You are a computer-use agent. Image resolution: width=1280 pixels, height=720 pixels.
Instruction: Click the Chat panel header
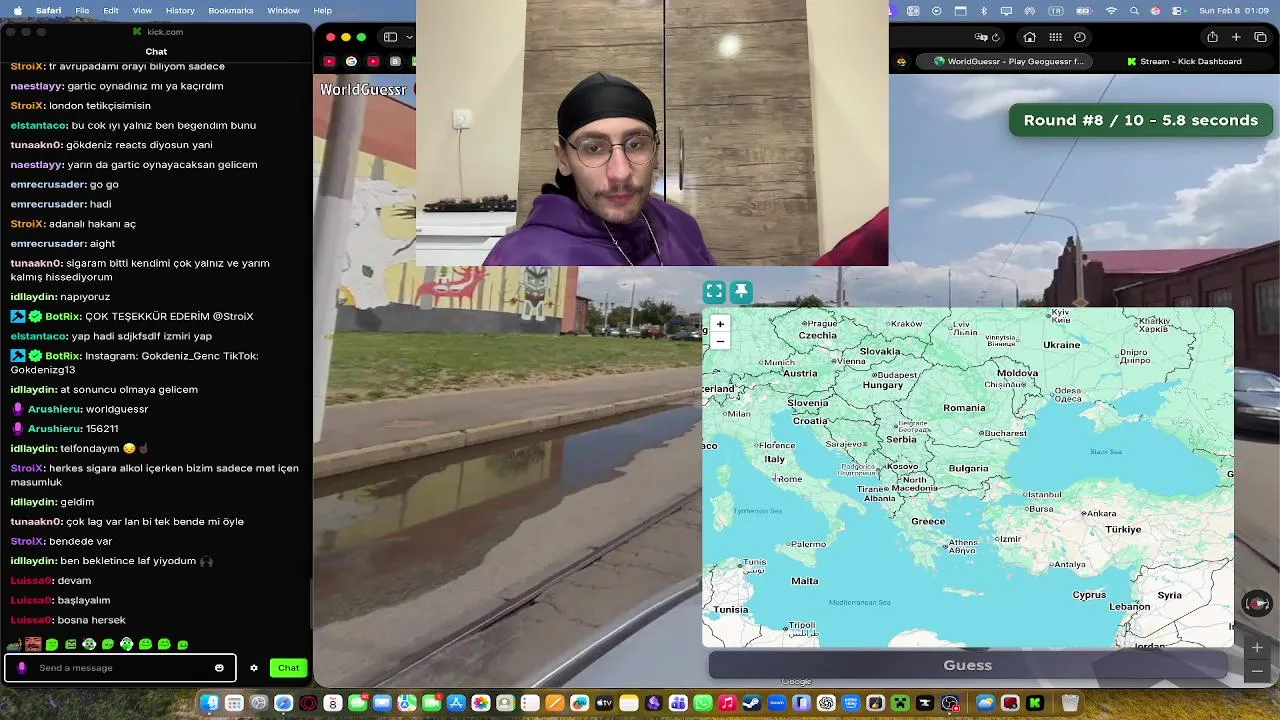(156, 52)
